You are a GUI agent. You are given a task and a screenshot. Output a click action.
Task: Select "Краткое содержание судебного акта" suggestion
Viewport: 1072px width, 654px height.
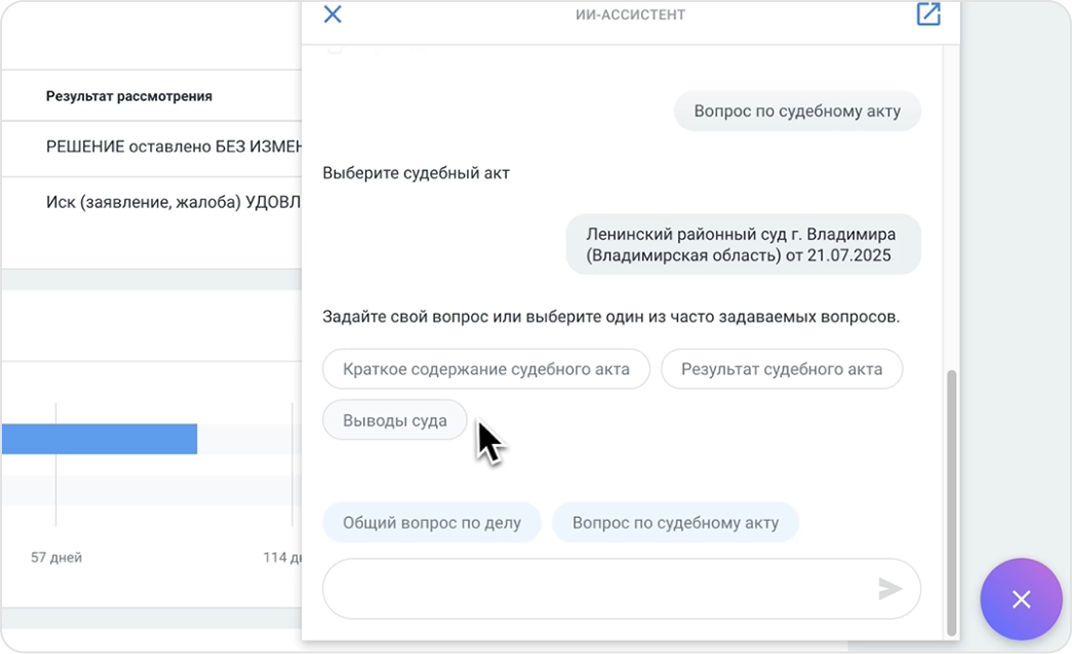[486, 369]
